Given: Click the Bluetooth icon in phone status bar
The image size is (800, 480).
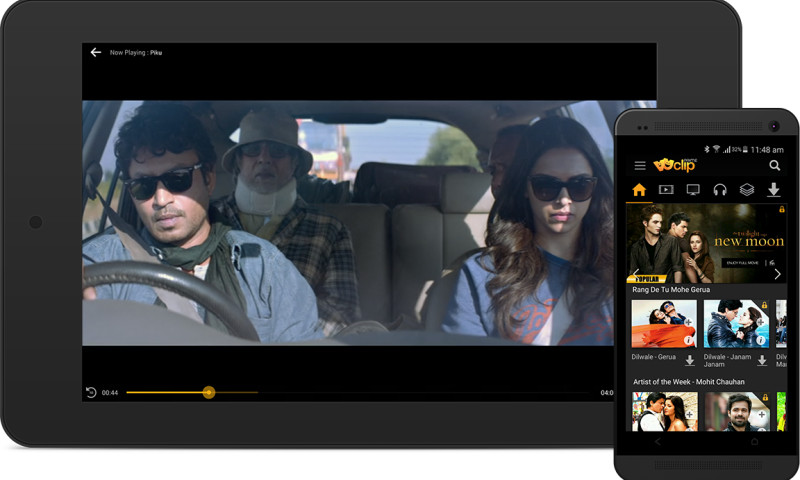Looking at the screenshot, I should [x=707, y=149].
